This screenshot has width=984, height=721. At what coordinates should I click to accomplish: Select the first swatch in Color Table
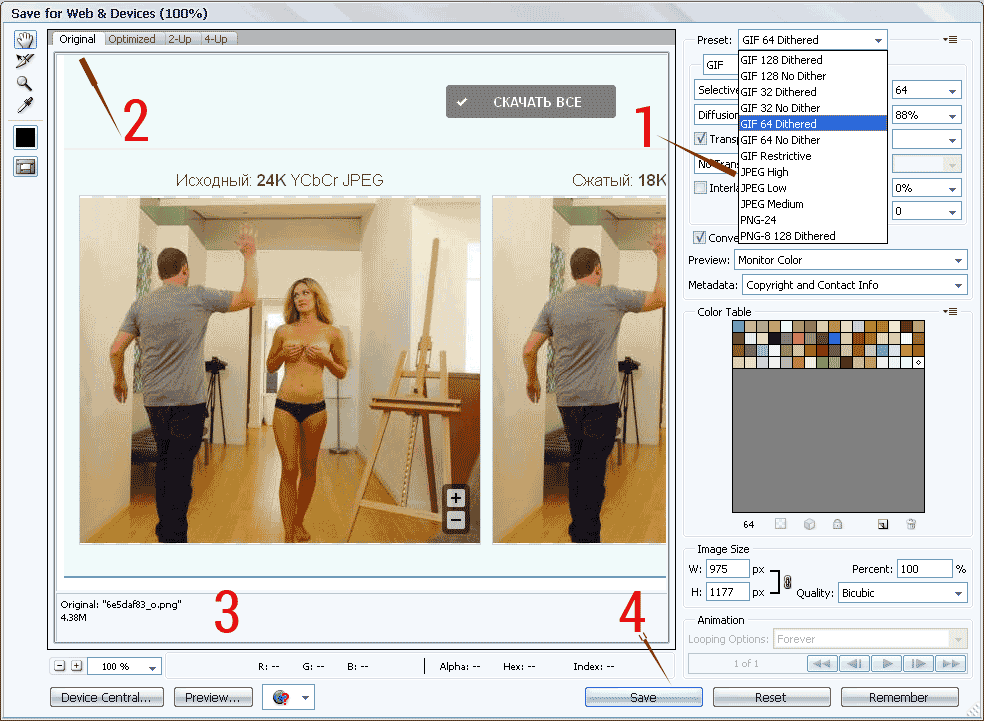coord(739,326)
